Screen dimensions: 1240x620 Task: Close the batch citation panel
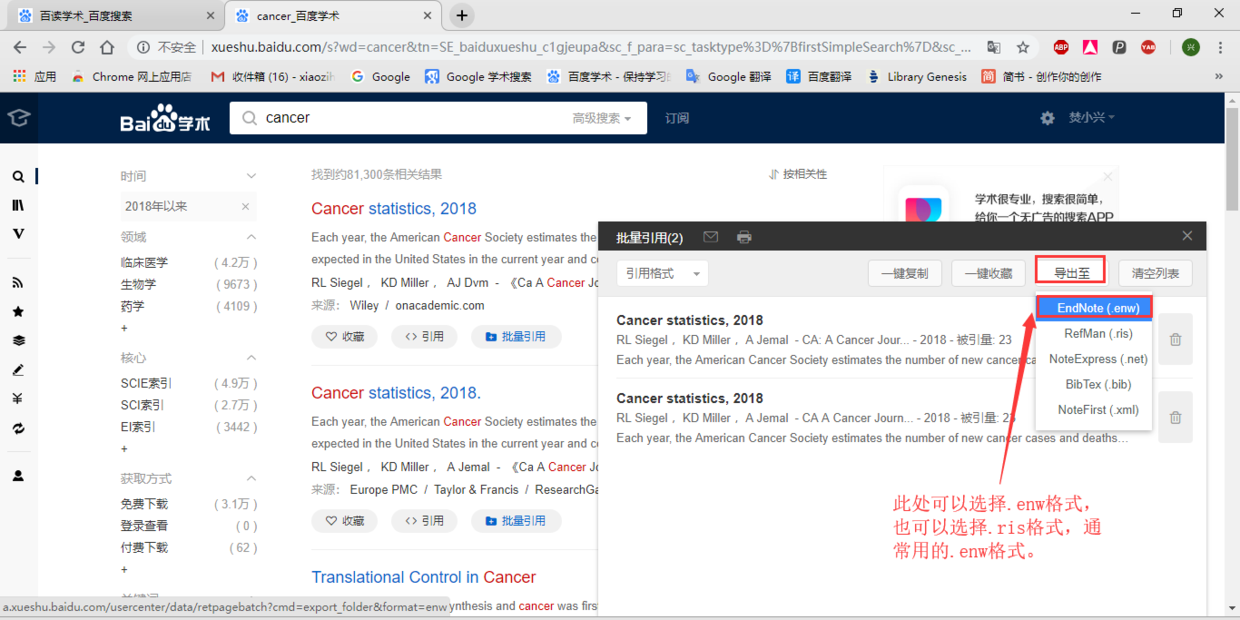(1187, 236)
